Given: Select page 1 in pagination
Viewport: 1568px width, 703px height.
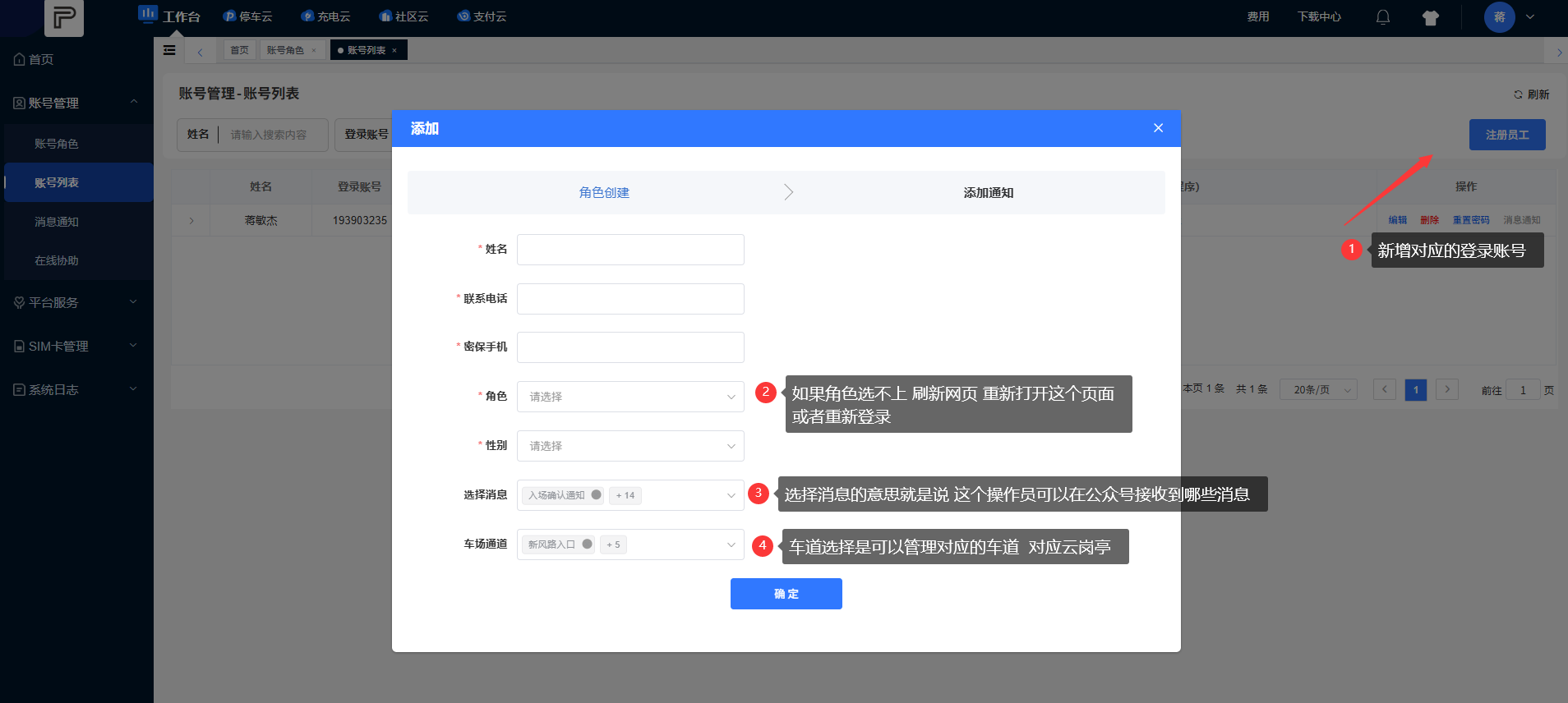Looking at the screenshot, I should coord(1416,389).
